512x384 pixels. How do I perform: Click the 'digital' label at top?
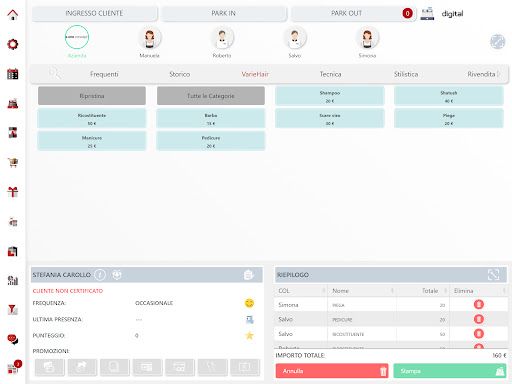pos(452,14)
